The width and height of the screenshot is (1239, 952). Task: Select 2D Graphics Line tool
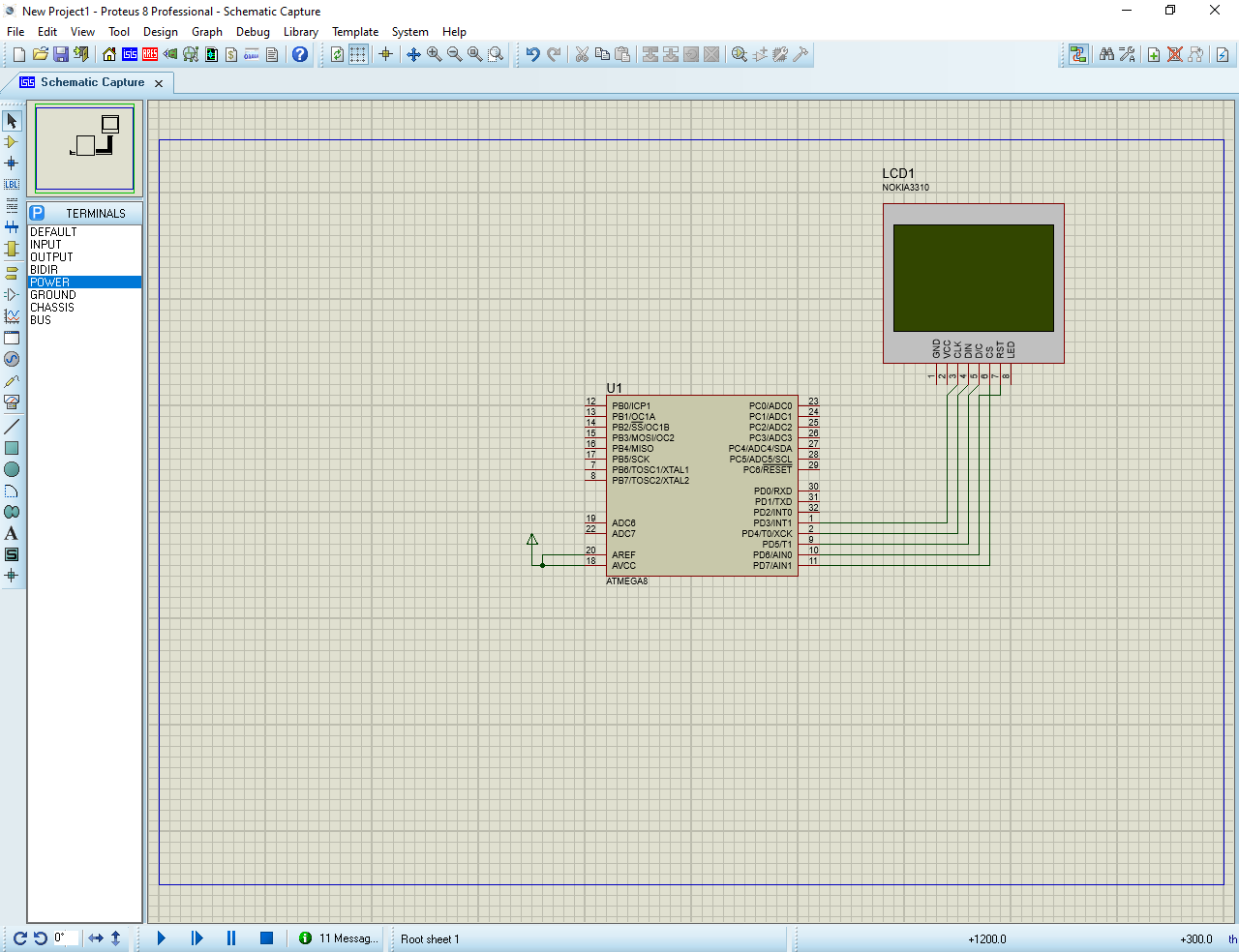[x=12, y=427]
